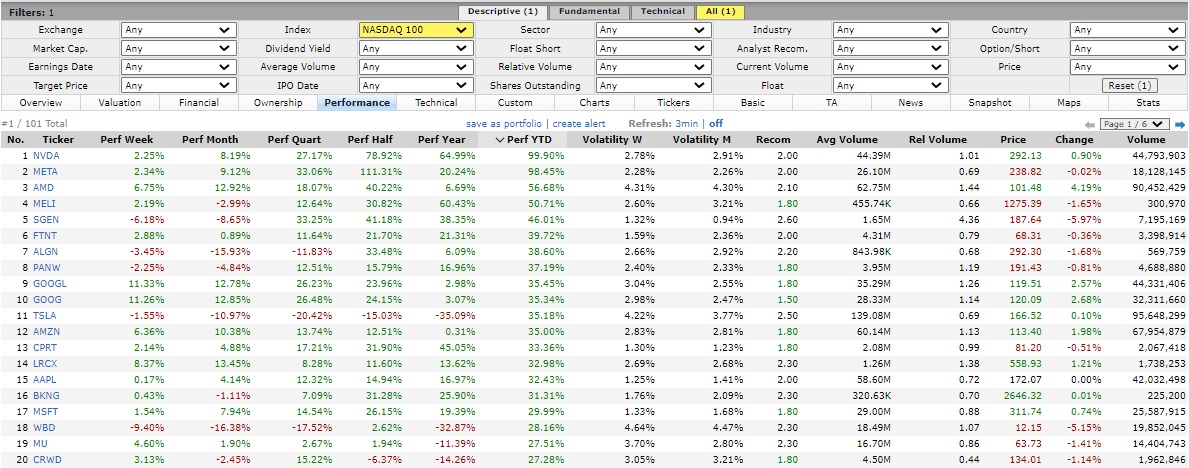Select the Performance view tab
This screenshot has height=468, width=1189.
click(356, 102)
